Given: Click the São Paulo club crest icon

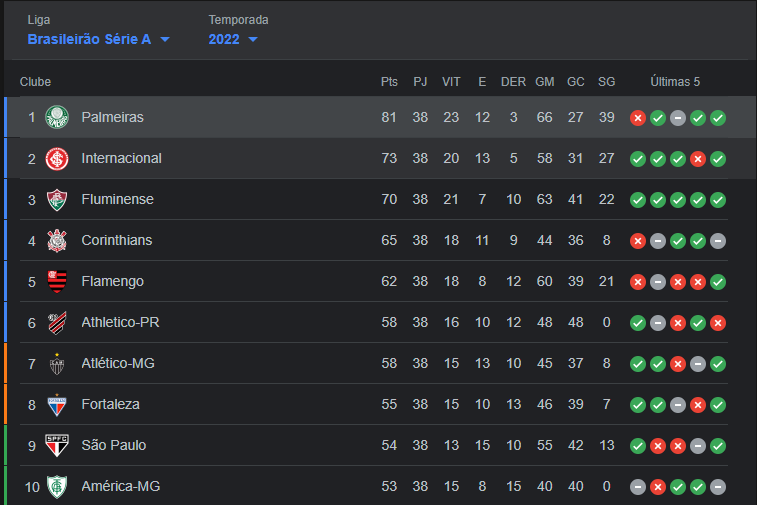Looking at the screenshot, I should 57,445.
